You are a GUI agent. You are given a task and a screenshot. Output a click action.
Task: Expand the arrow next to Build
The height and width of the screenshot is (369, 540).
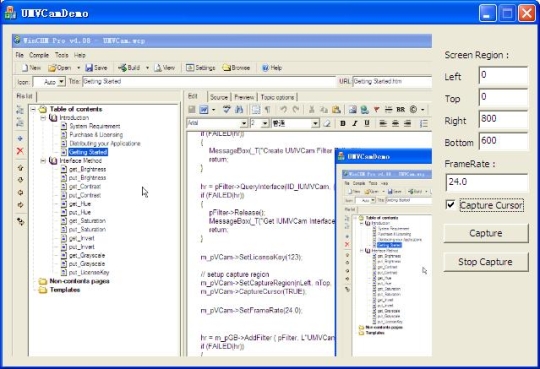click(147, 68)
